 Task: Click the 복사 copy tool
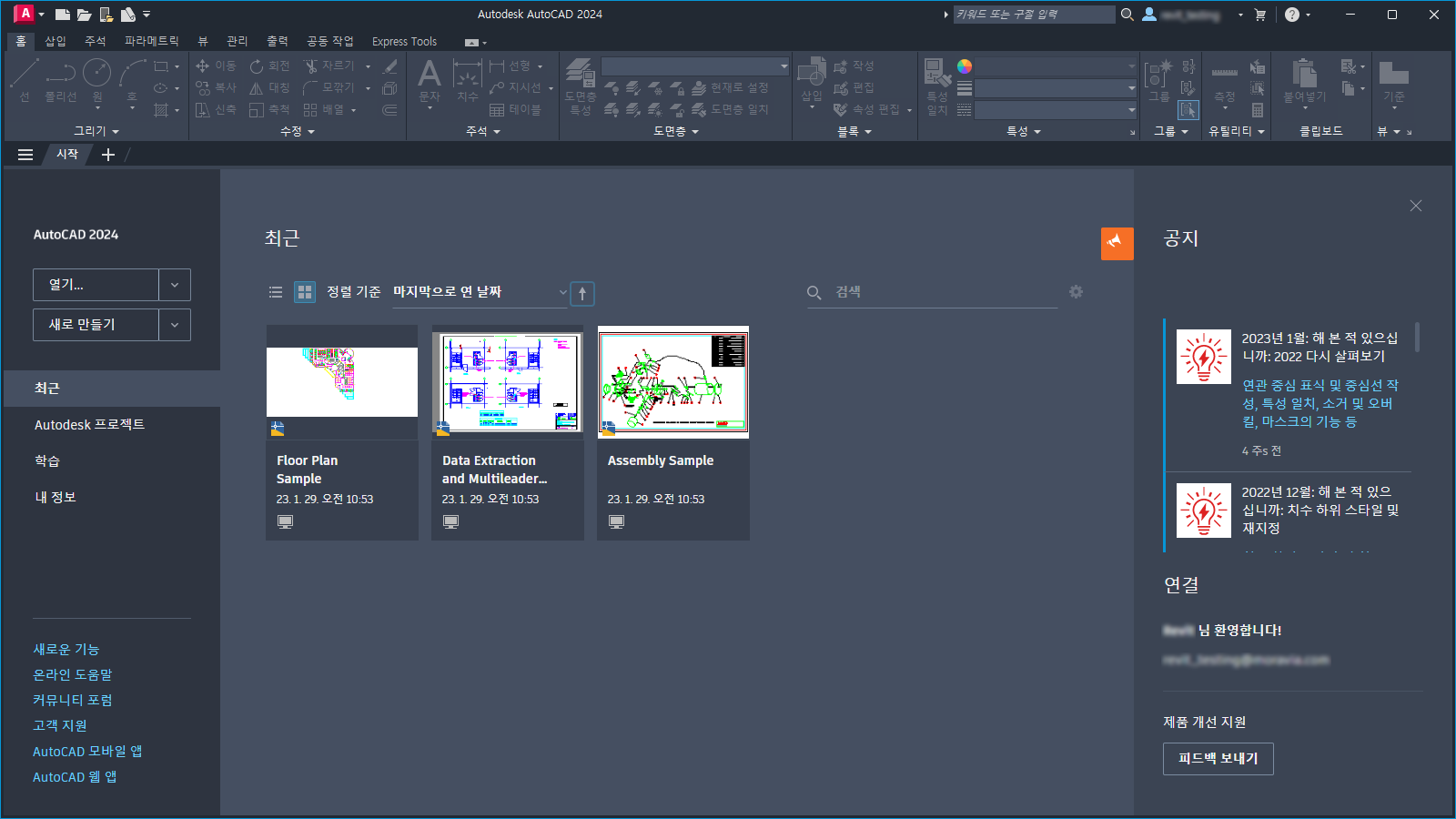(217, 87)
